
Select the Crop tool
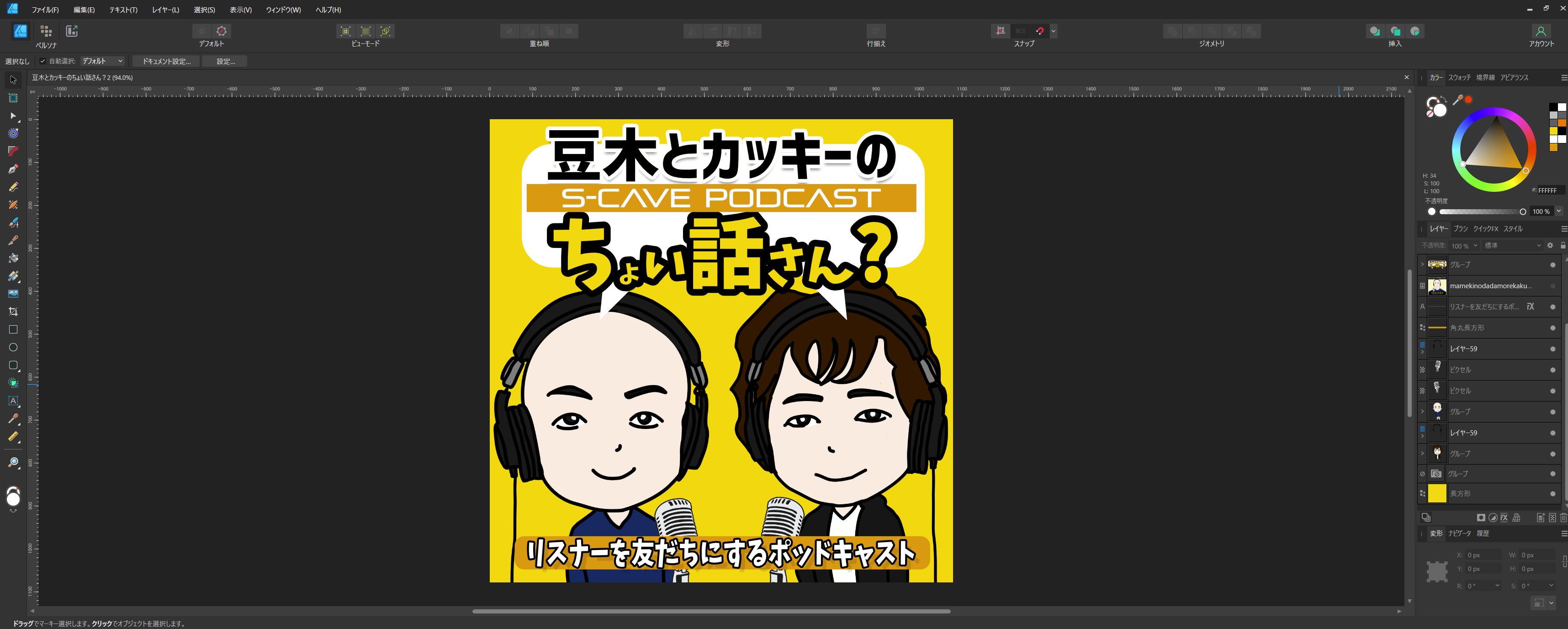12,312
